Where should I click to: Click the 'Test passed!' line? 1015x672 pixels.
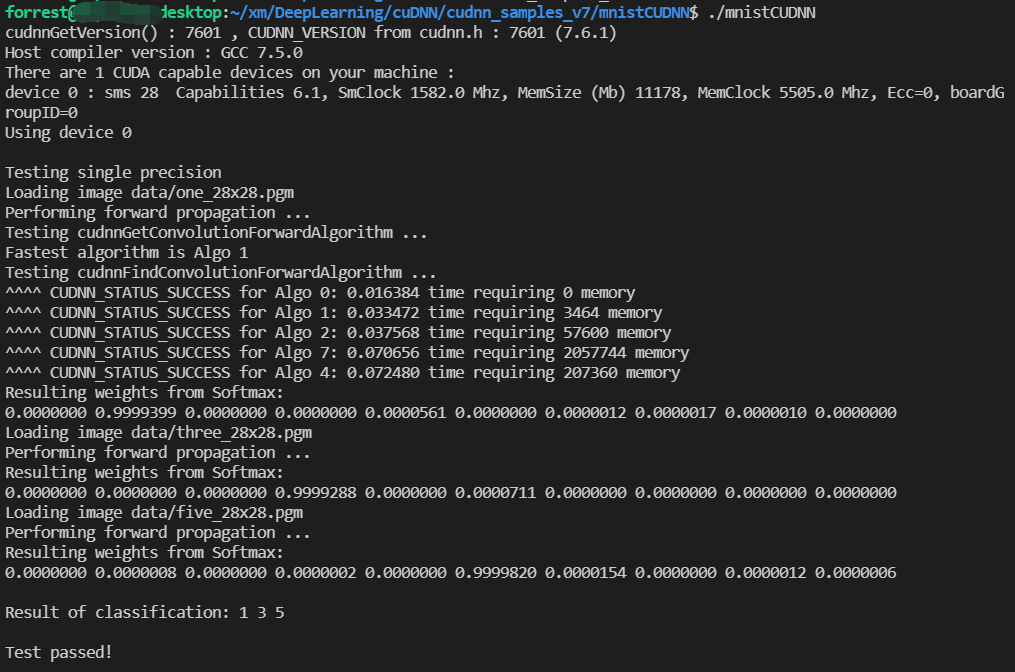pyautogui.click(x=59, y=653)
